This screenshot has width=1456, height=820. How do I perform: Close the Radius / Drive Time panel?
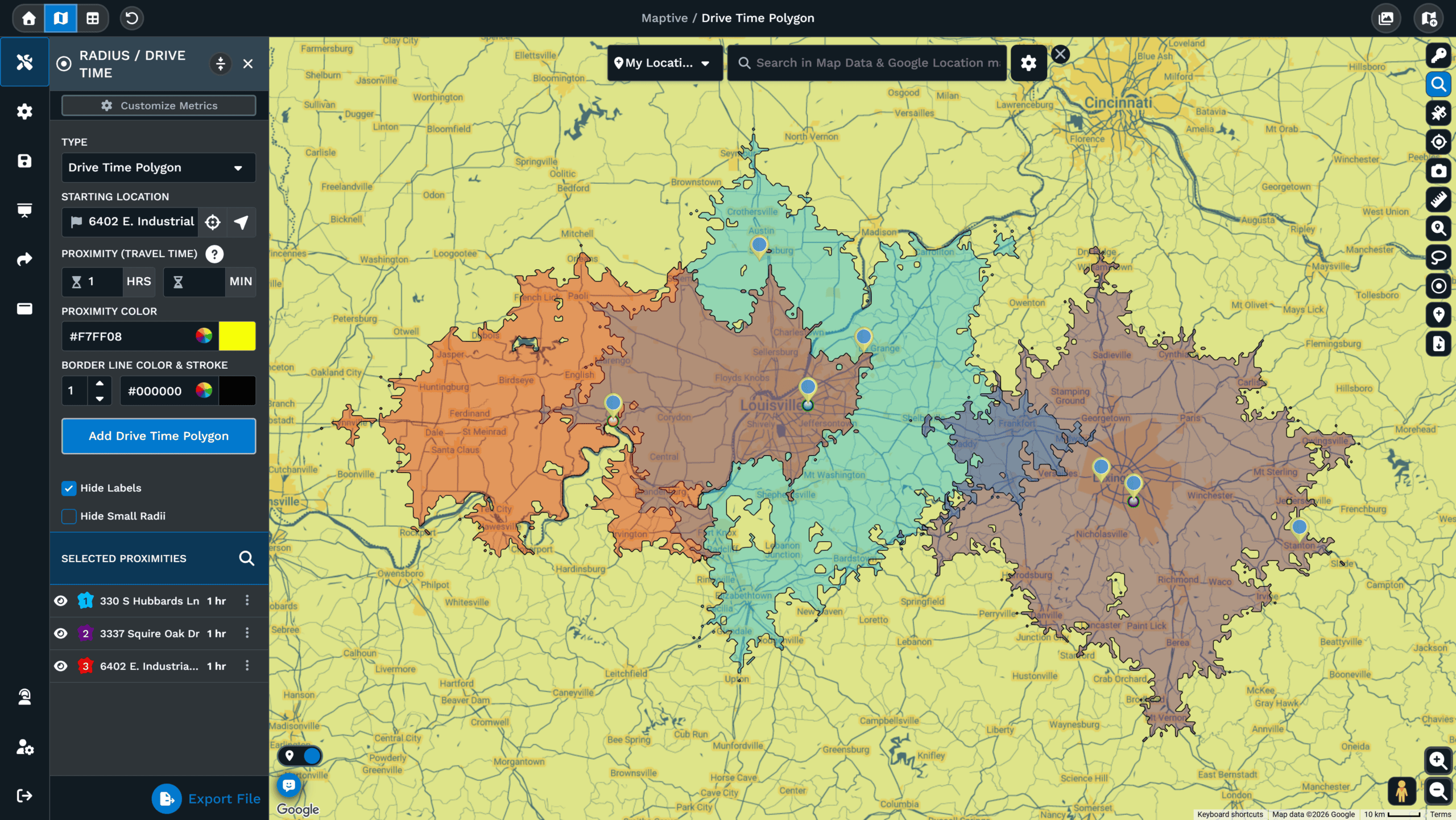[x=248, y=64]
